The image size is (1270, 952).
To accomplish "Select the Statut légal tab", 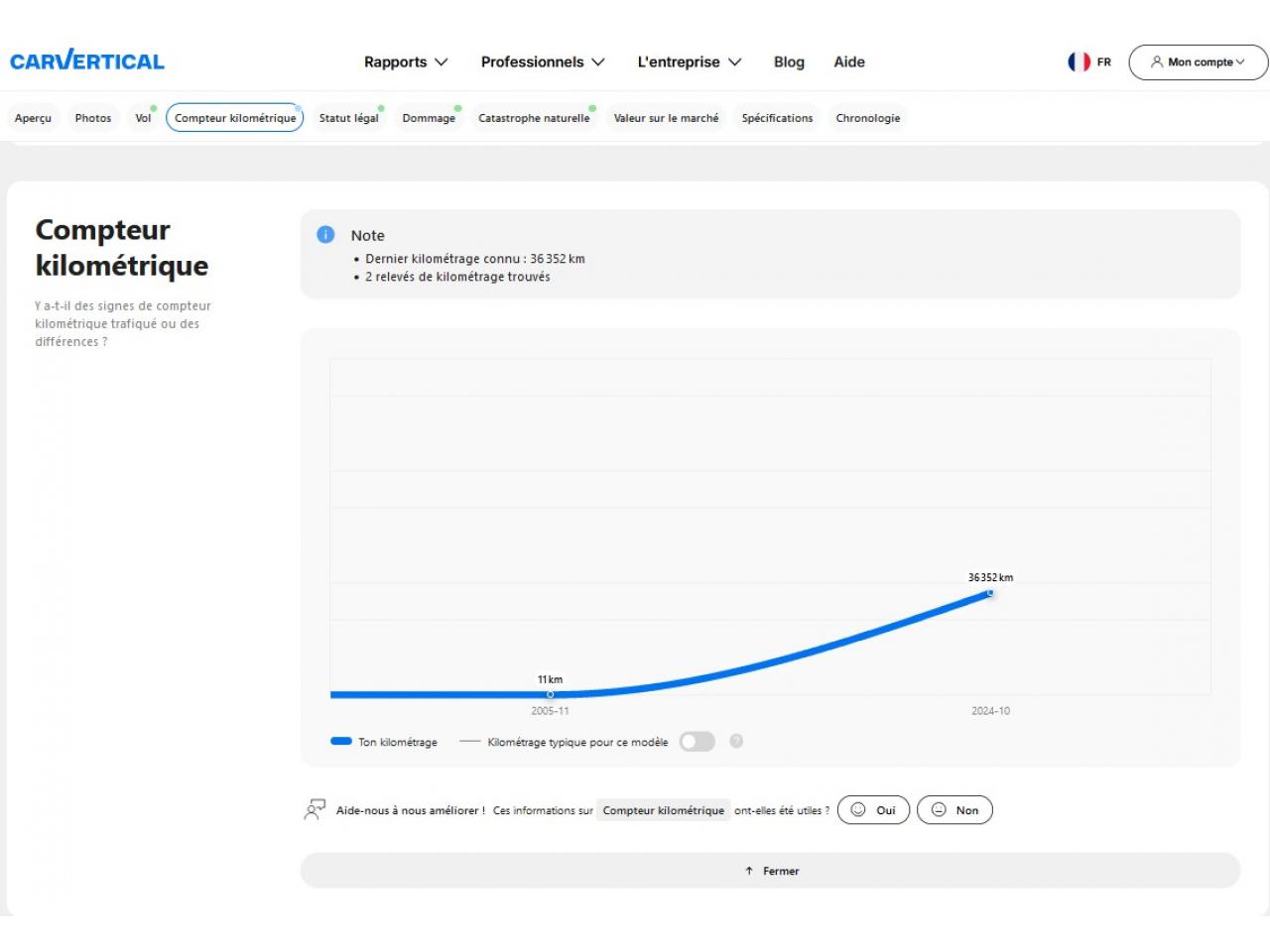I will [x=348, y=118].
